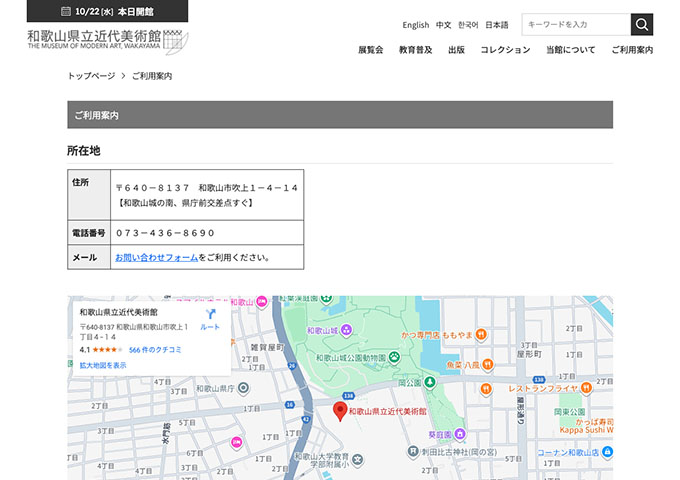Click the map card title 和歌山県立近代美術館
This screenshot has height=480, width=680.
point(118,312)
